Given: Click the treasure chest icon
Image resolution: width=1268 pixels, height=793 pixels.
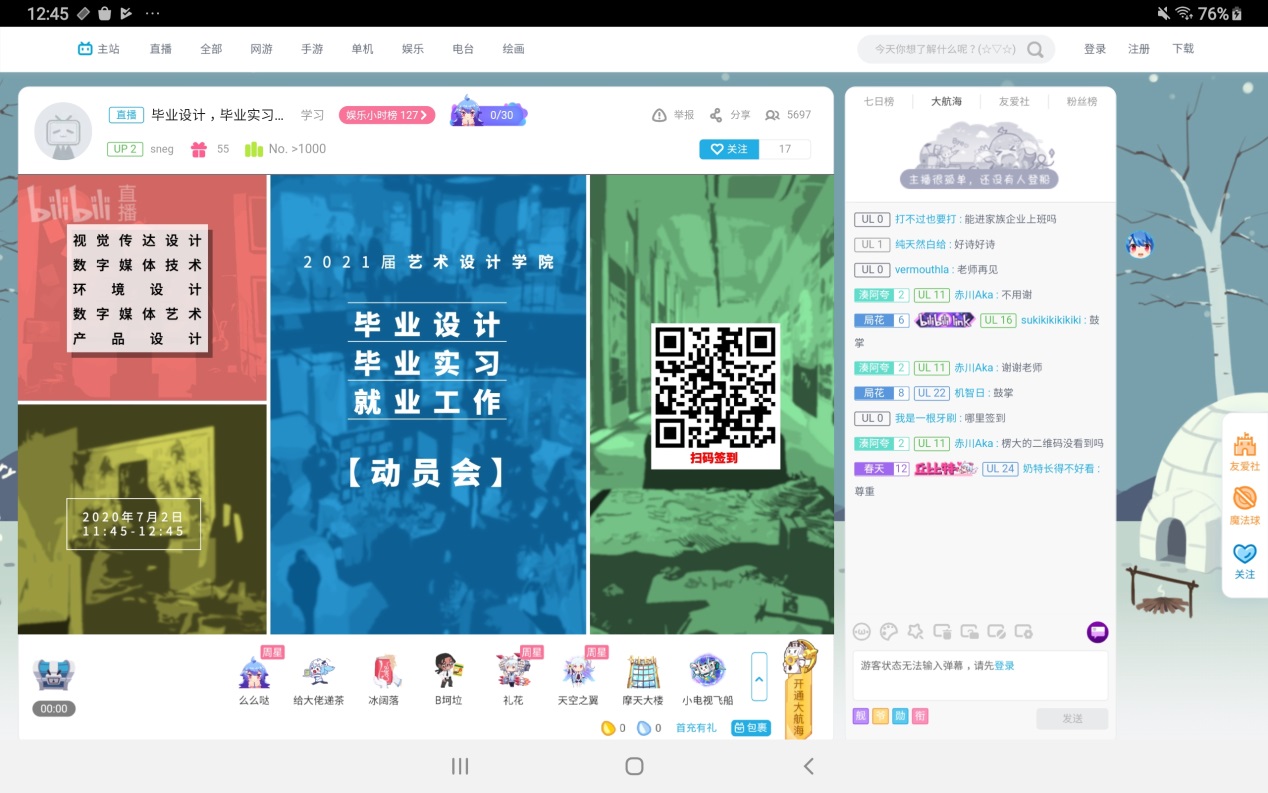Looking at the screenshot, I should (53, 675).
